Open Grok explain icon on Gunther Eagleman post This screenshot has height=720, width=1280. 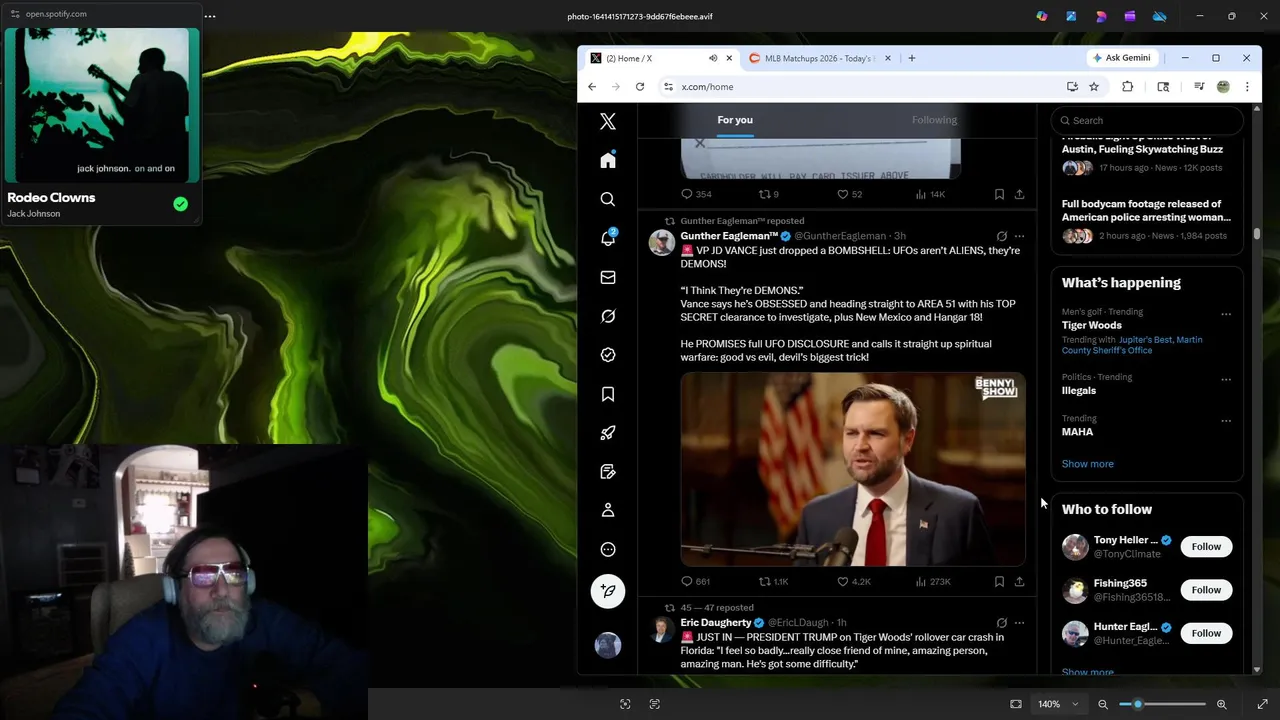1001,236
